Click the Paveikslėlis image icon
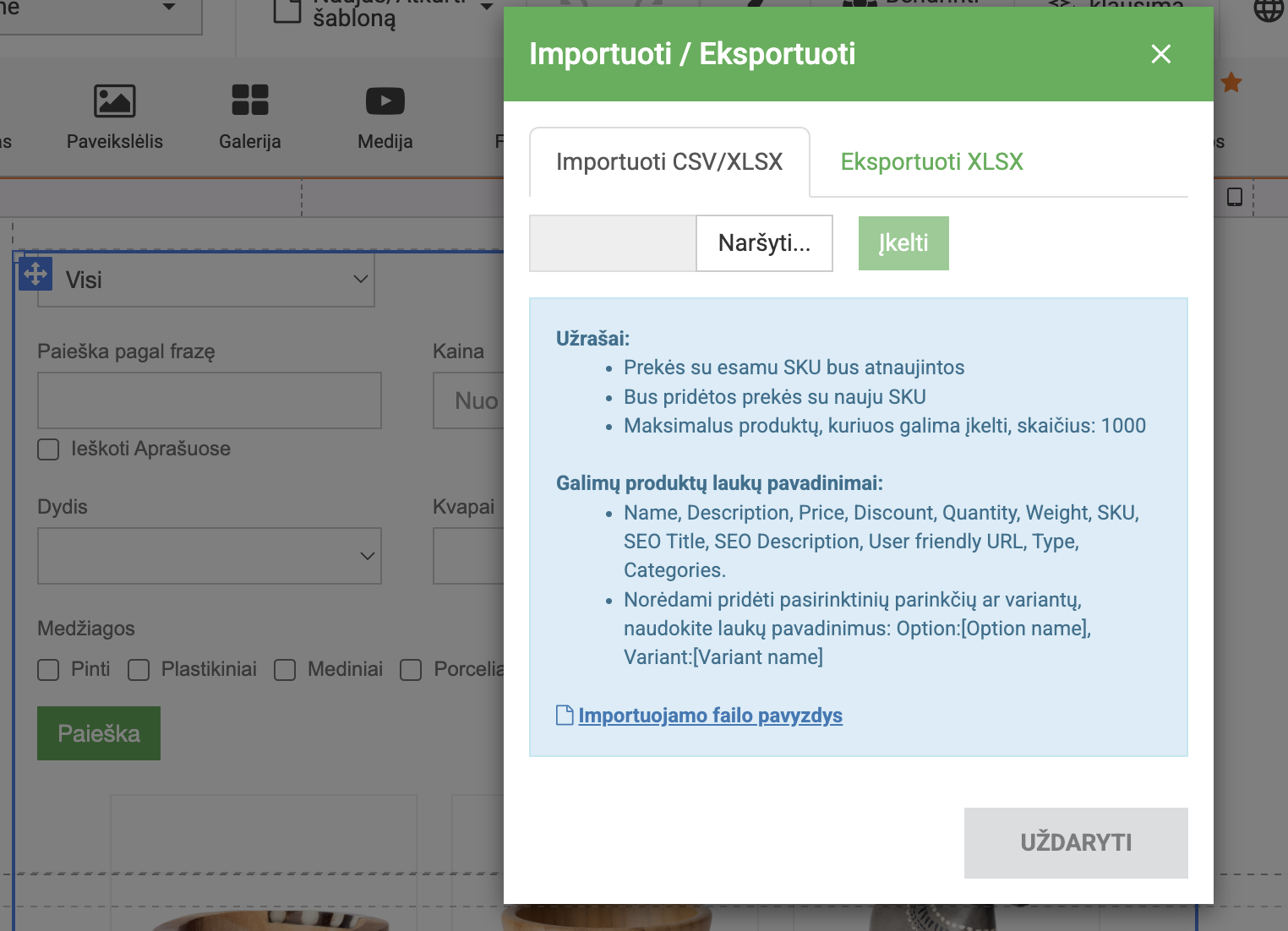 (x=115, y=101)
